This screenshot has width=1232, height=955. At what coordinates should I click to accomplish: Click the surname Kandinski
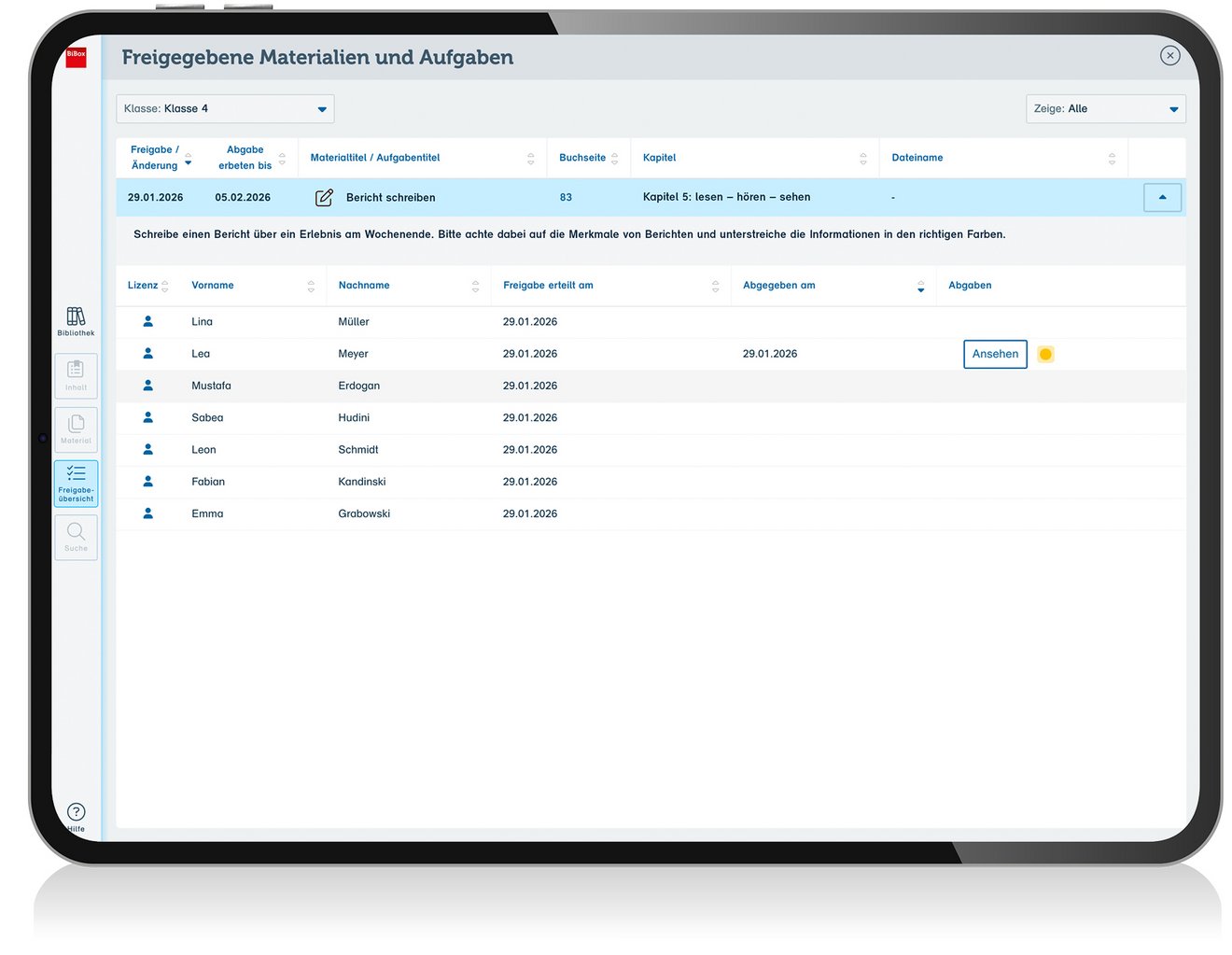pyautogui.click(x=361, y=482)
